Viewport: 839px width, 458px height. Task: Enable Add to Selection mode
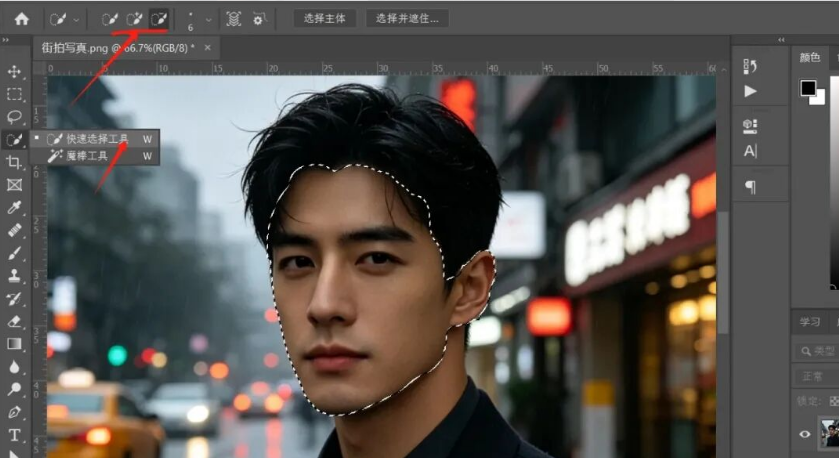pos(134,19)
